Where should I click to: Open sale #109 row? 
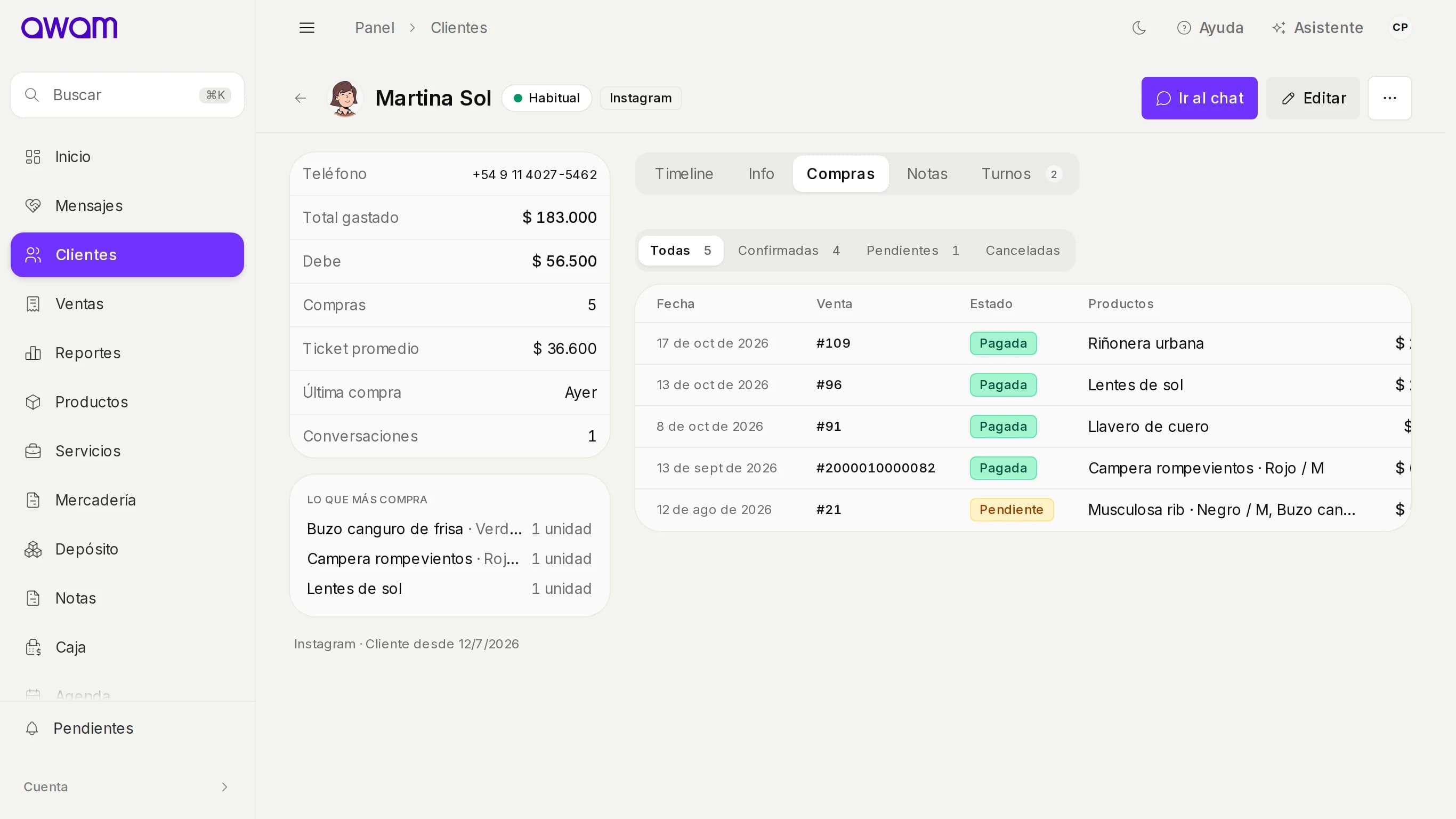[x=1023, y=343]
